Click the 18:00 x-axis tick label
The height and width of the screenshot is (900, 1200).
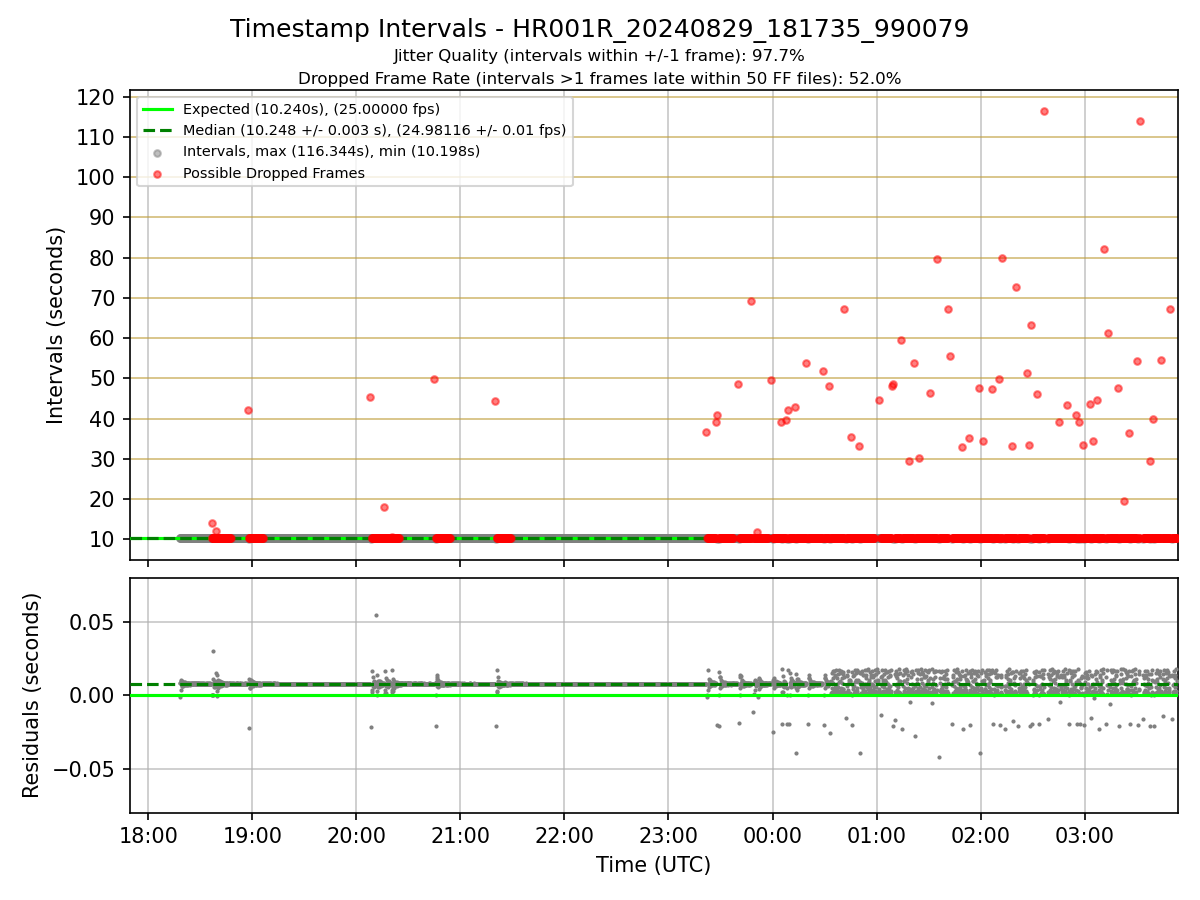[148, 833]
